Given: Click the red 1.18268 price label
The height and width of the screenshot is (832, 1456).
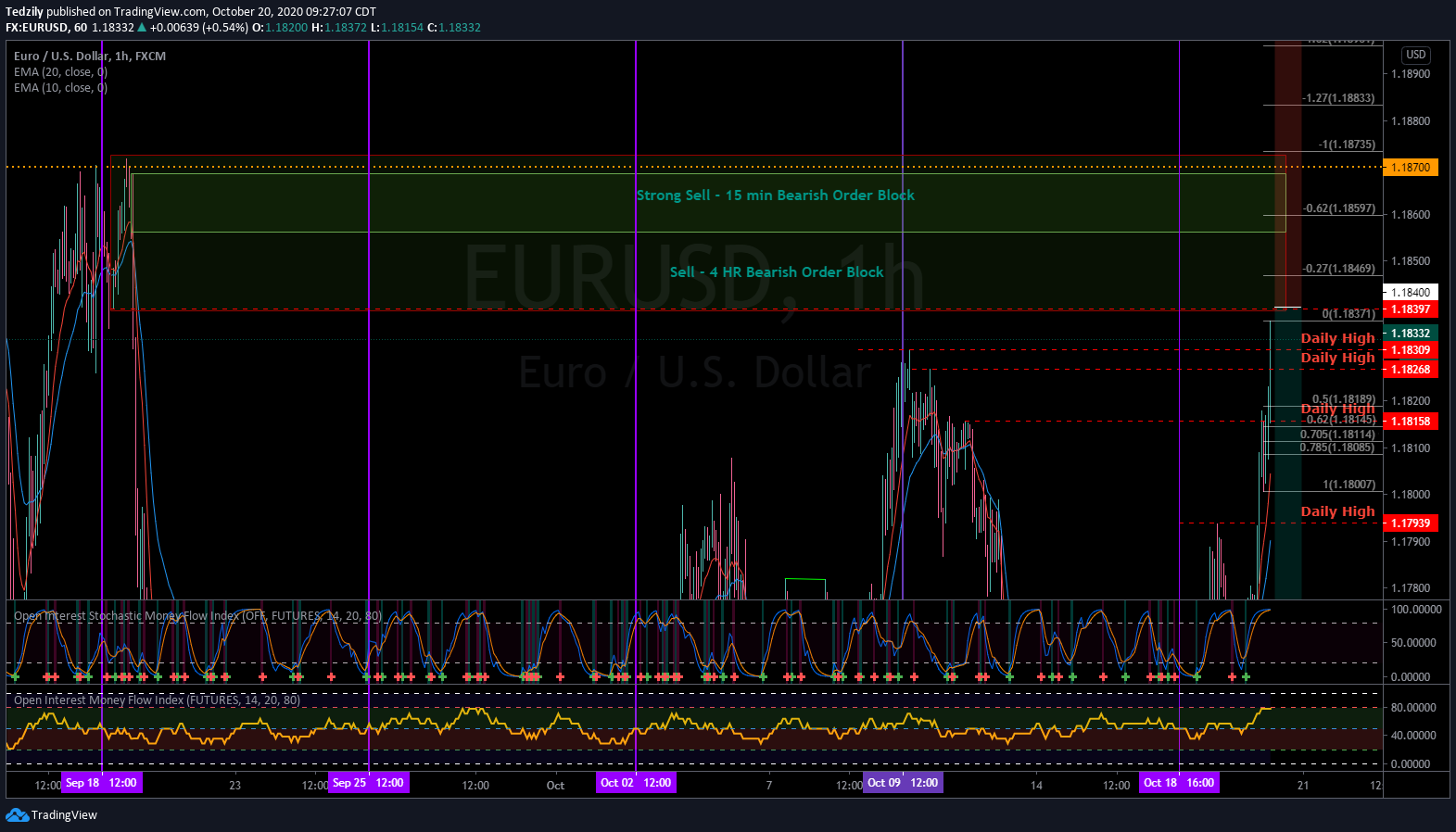Looking at the screenshot, I should [x=1410, y=370].
